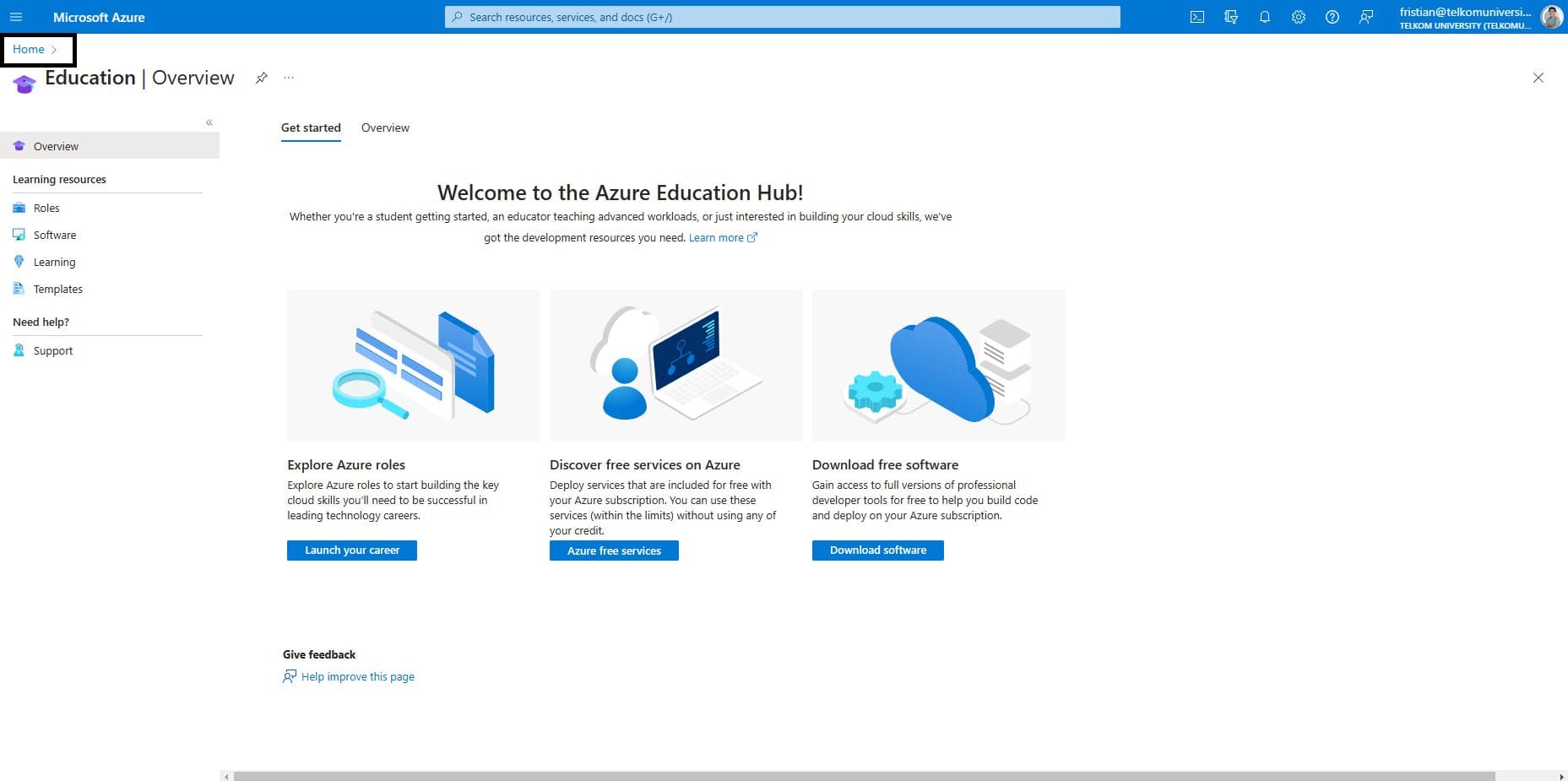The width and height of the screenshot is (1568, 781).
Task: Click the Download free software illustration
Action: (x=939, y=366)
